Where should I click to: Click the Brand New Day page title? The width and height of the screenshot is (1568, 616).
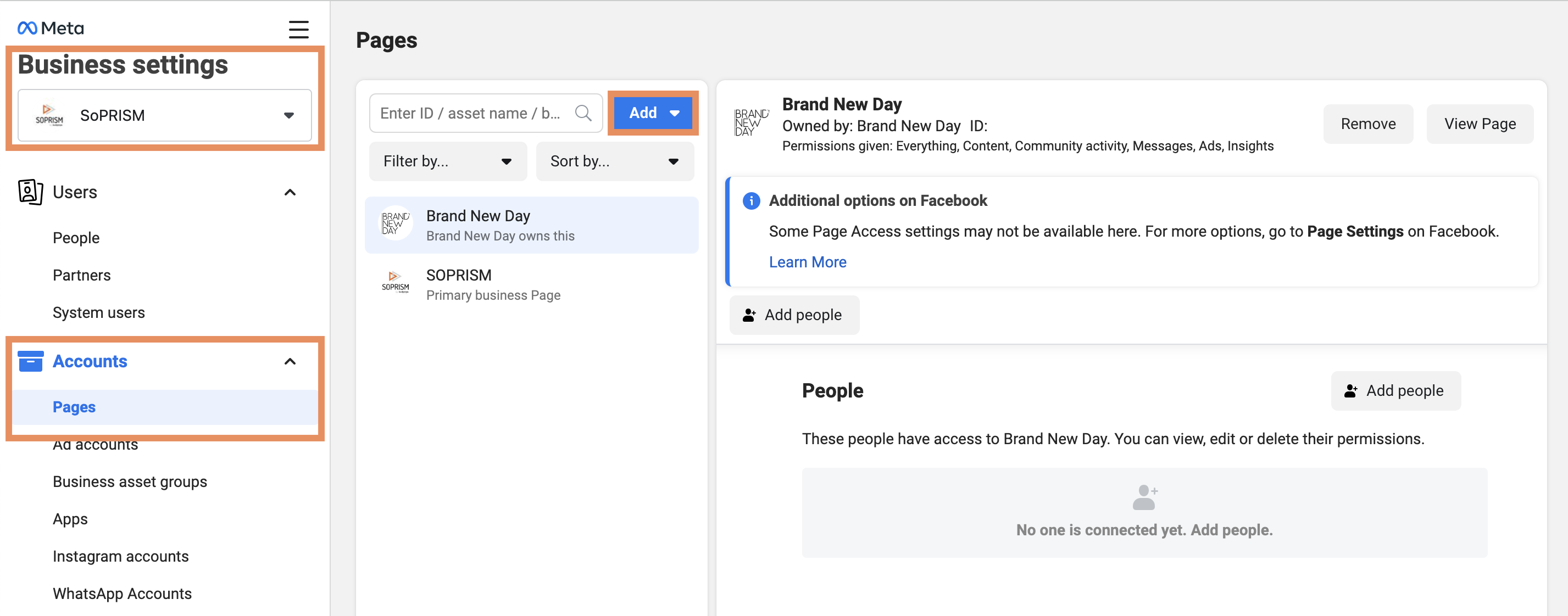tap(841, 104)
